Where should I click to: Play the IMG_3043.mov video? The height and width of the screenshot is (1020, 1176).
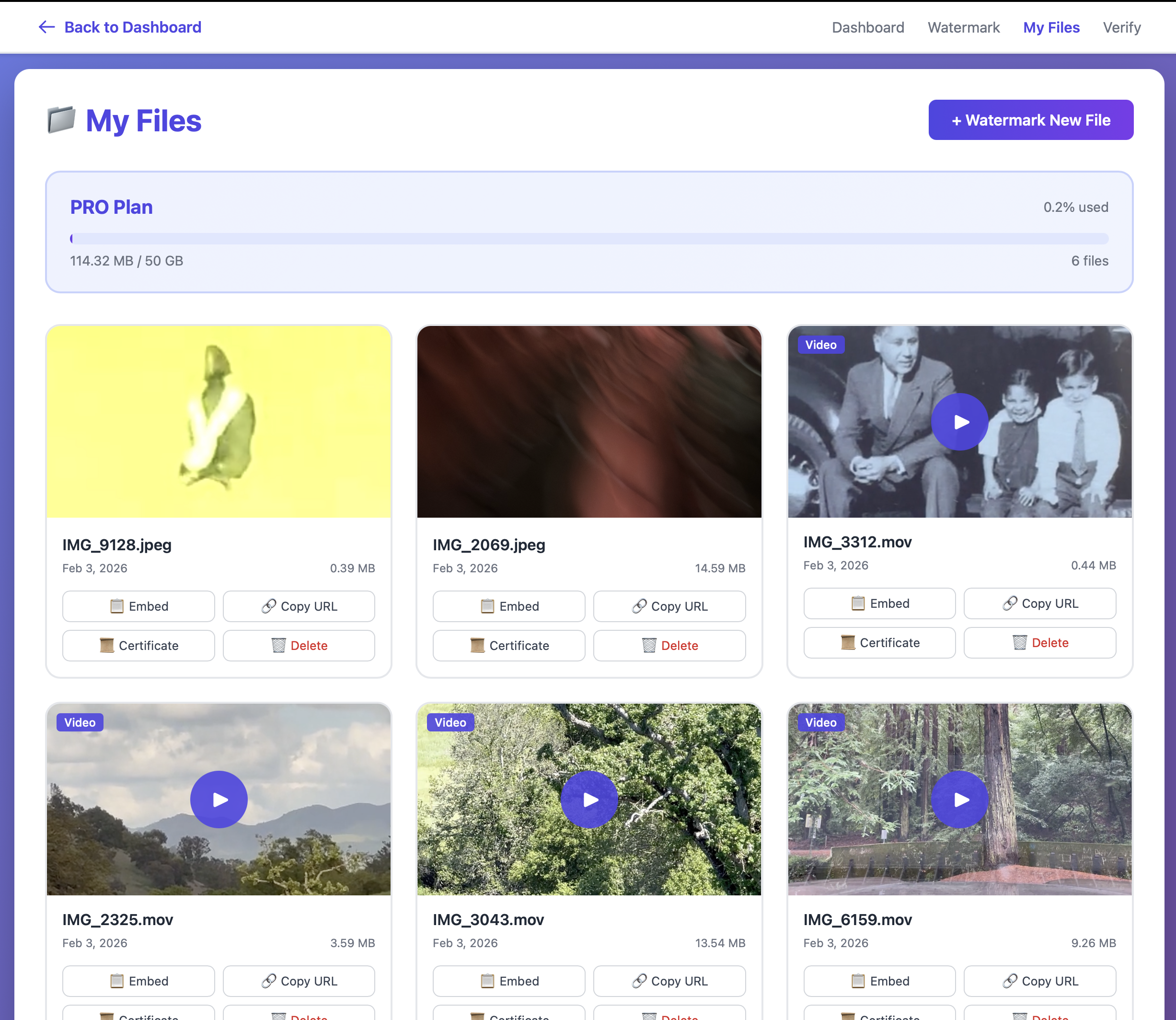(589, 799)
